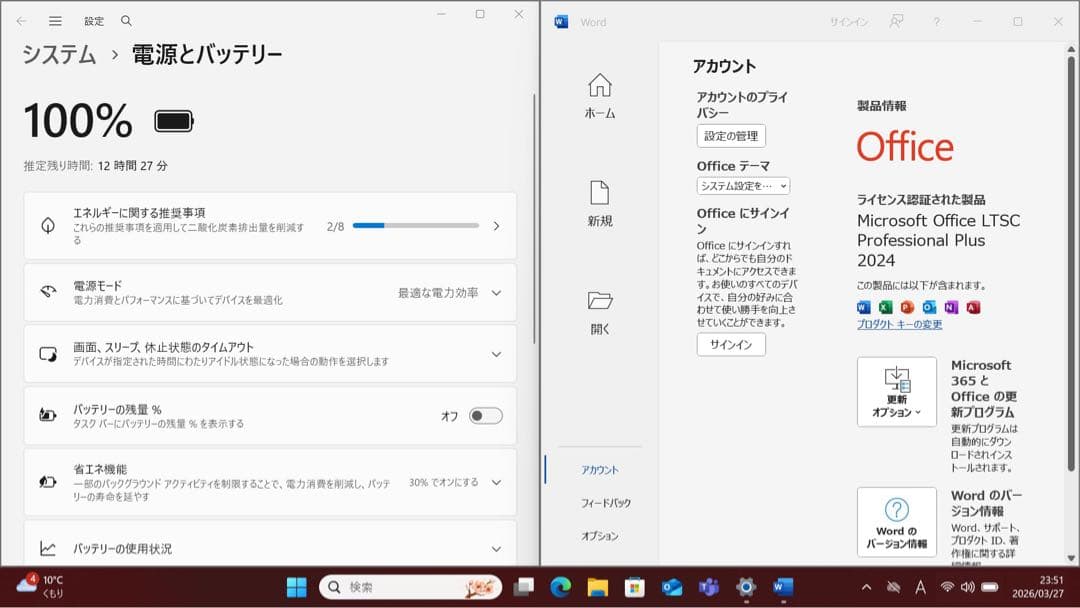Click the estimated time 12 時間 27 分 text
This screenshot has height=608, width=1080.
(x=132, y=166)
